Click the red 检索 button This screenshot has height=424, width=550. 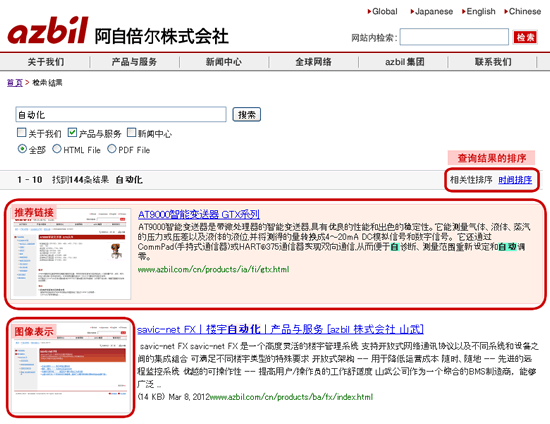tap(525, 37)
